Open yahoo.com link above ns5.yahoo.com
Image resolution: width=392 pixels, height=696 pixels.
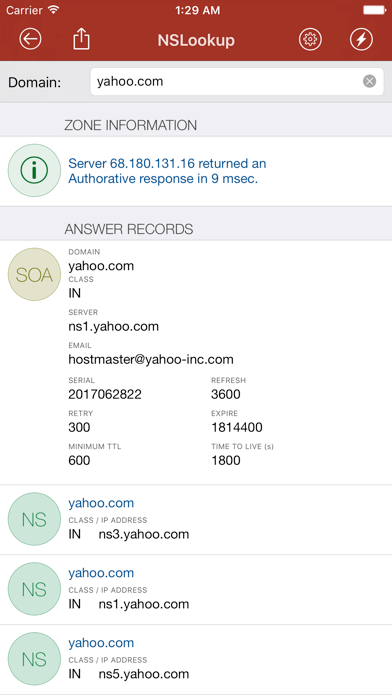[101, 643]
